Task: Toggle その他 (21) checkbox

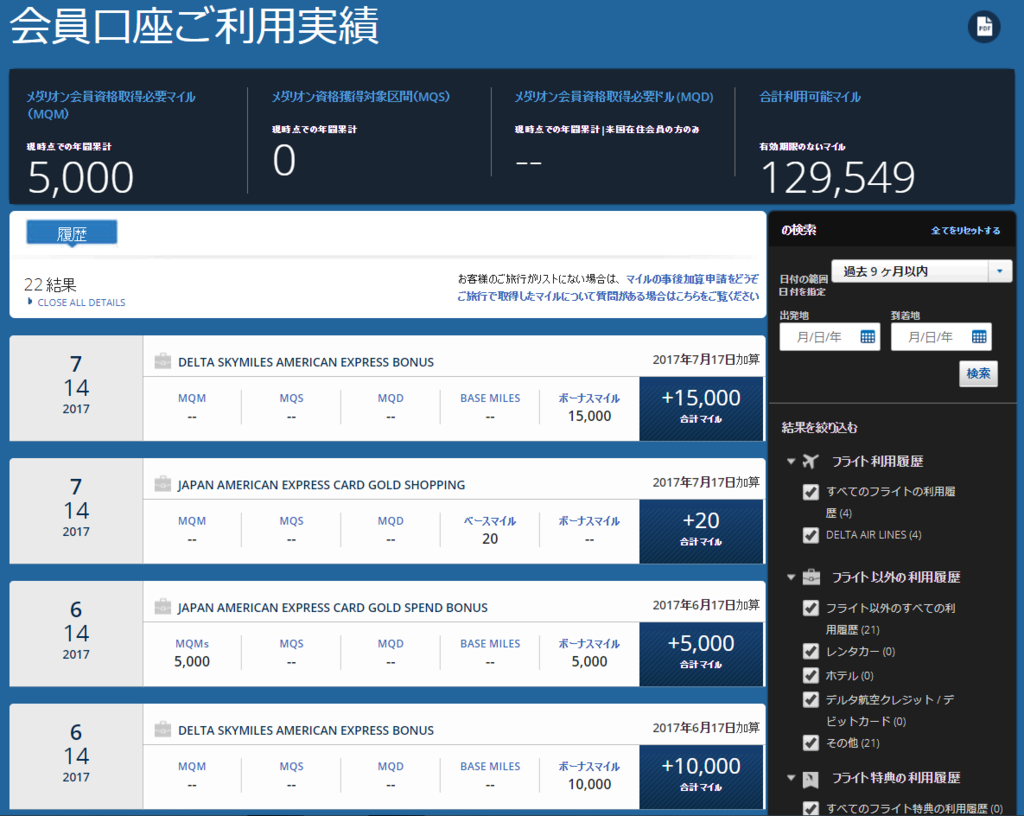Action: (810, 743)
